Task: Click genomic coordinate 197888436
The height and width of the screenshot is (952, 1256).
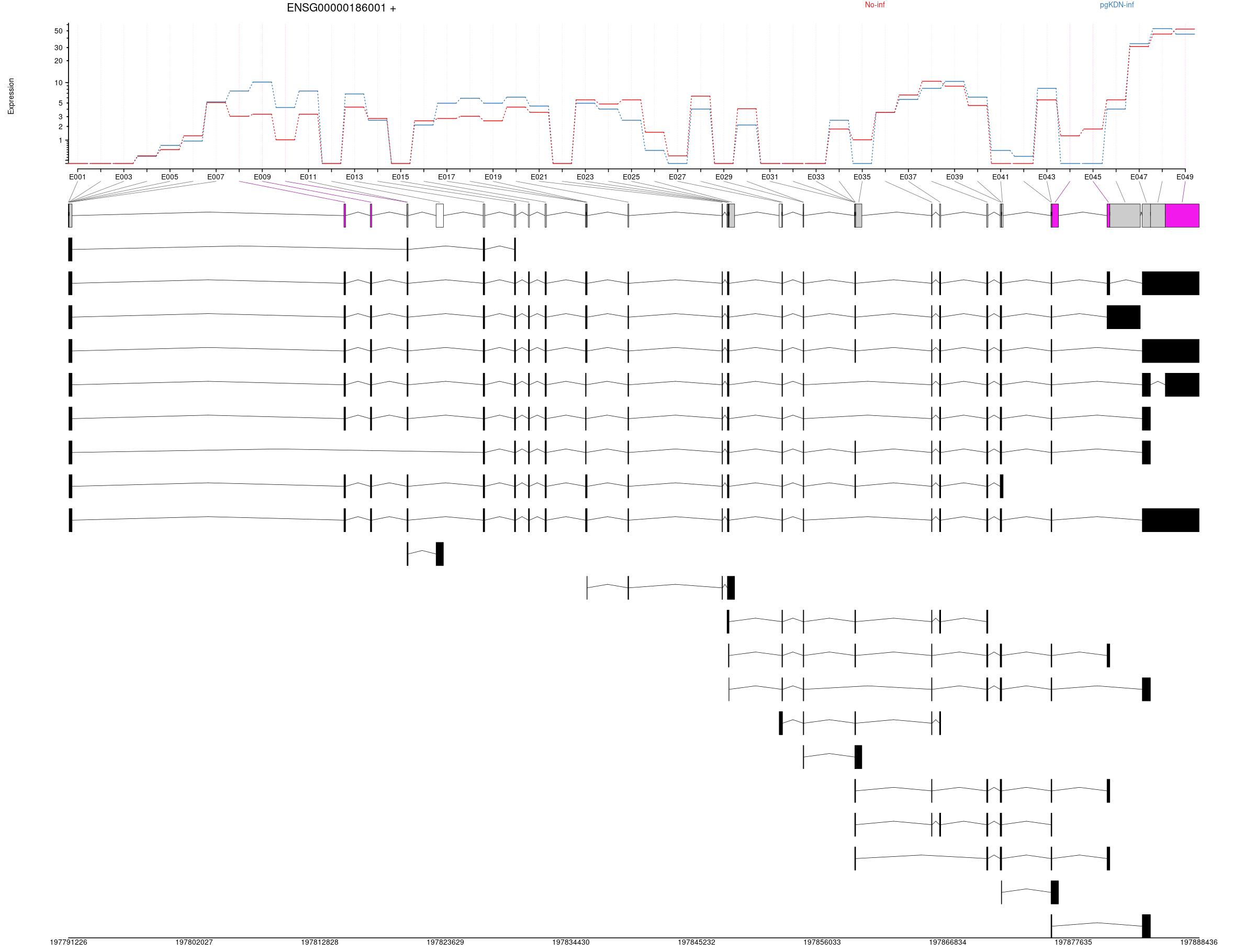Action: coord(1198,942)
